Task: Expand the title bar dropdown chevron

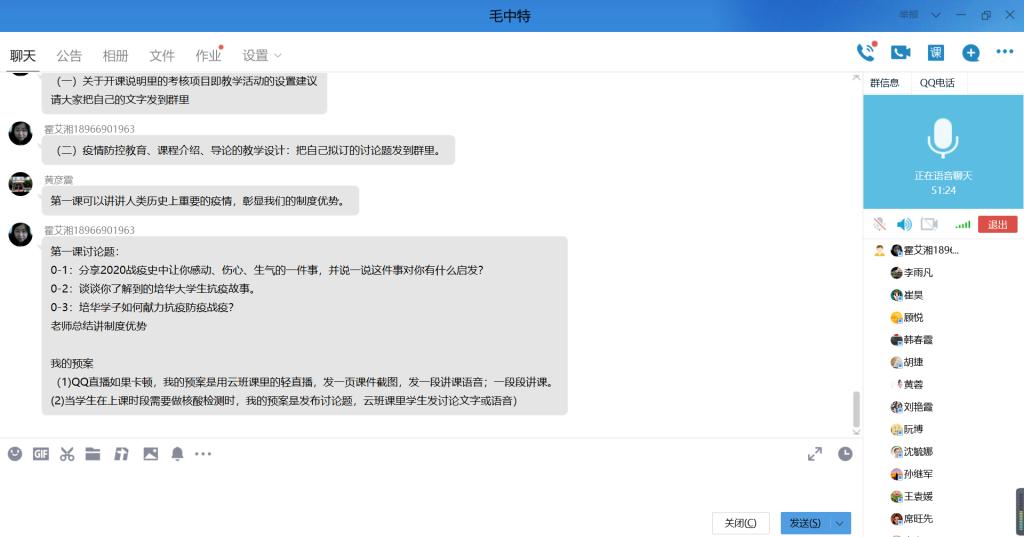Action: pyautogui.click(x=936, y=15)
